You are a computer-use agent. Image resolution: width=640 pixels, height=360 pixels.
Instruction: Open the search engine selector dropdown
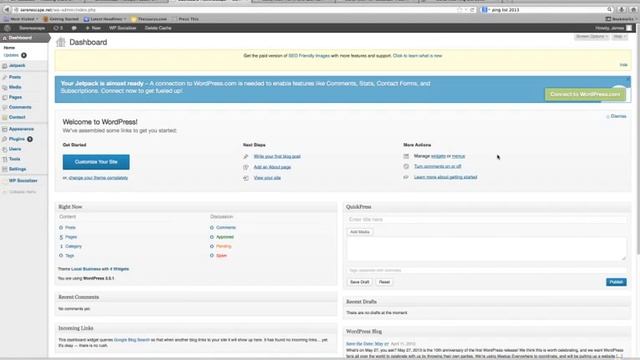pyautogui.click(x=485, y=9)
